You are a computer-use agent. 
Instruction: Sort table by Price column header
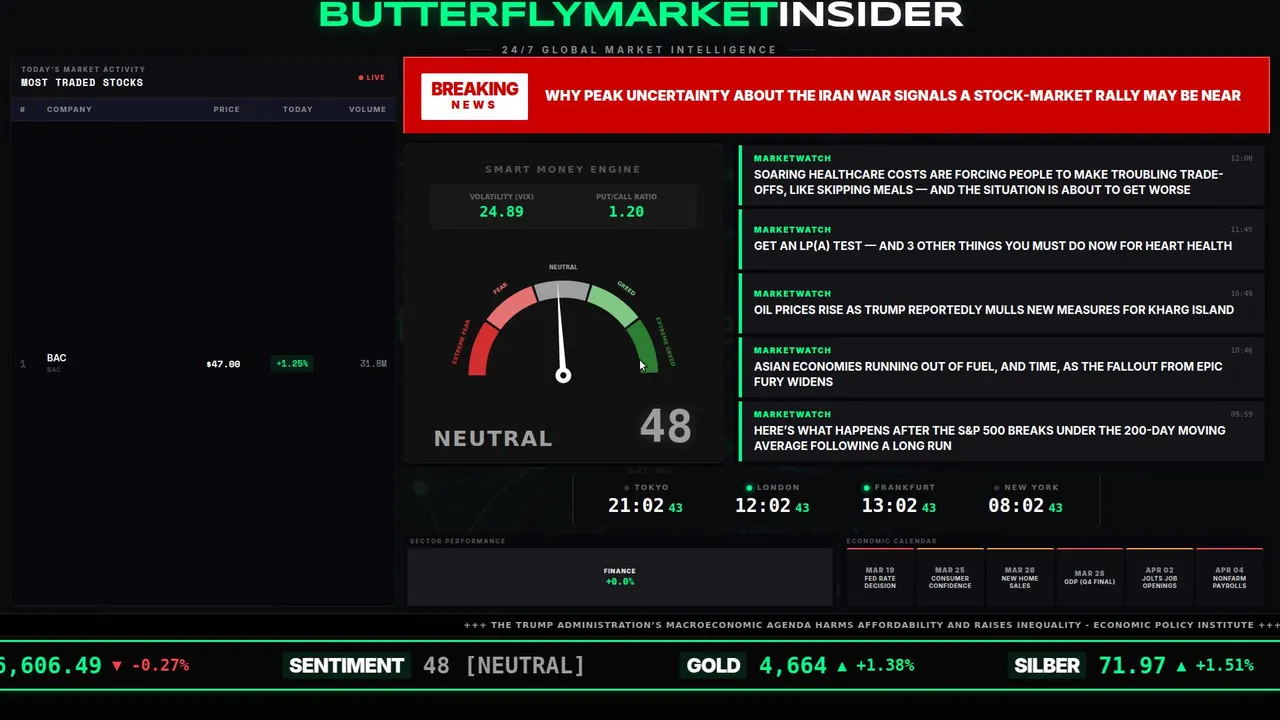(226, 109)
